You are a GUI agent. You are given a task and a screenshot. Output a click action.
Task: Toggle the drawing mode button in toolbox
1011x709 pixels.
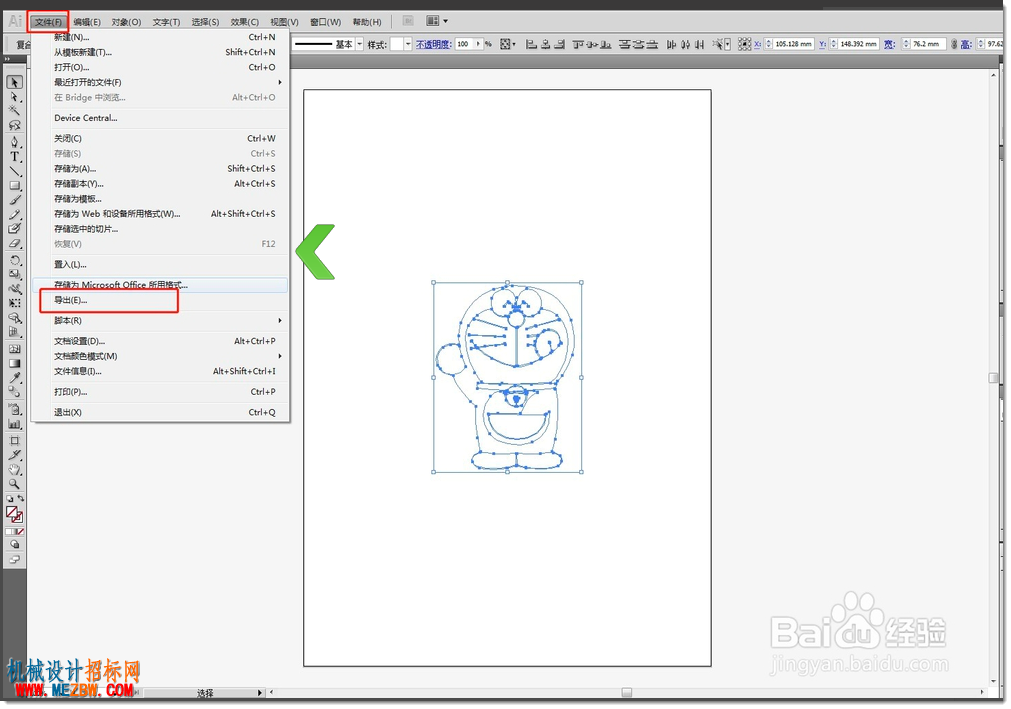coord(14,545)
